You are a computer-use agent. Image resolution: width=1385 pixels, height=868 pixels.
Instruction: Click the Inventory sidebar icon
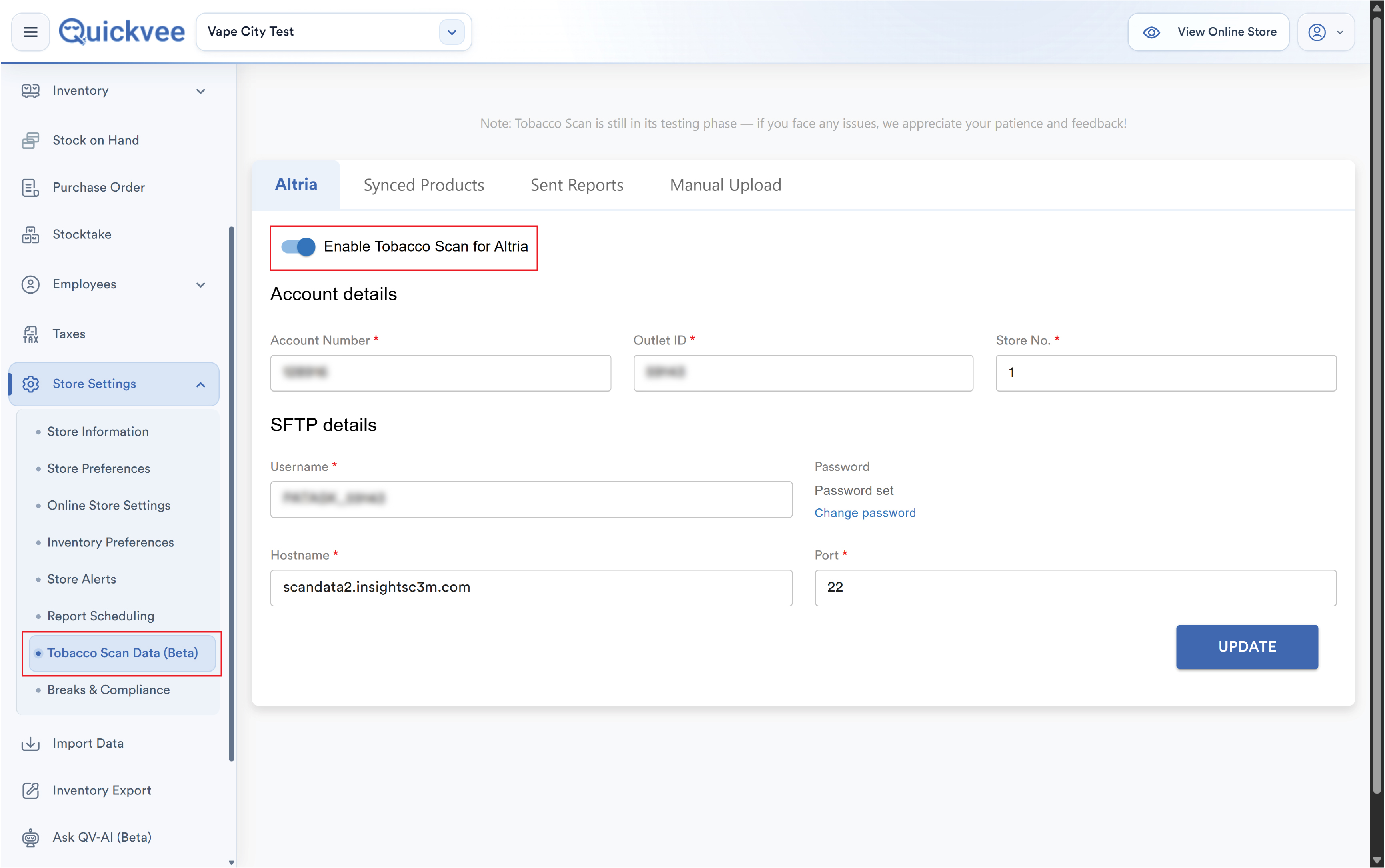30,91
